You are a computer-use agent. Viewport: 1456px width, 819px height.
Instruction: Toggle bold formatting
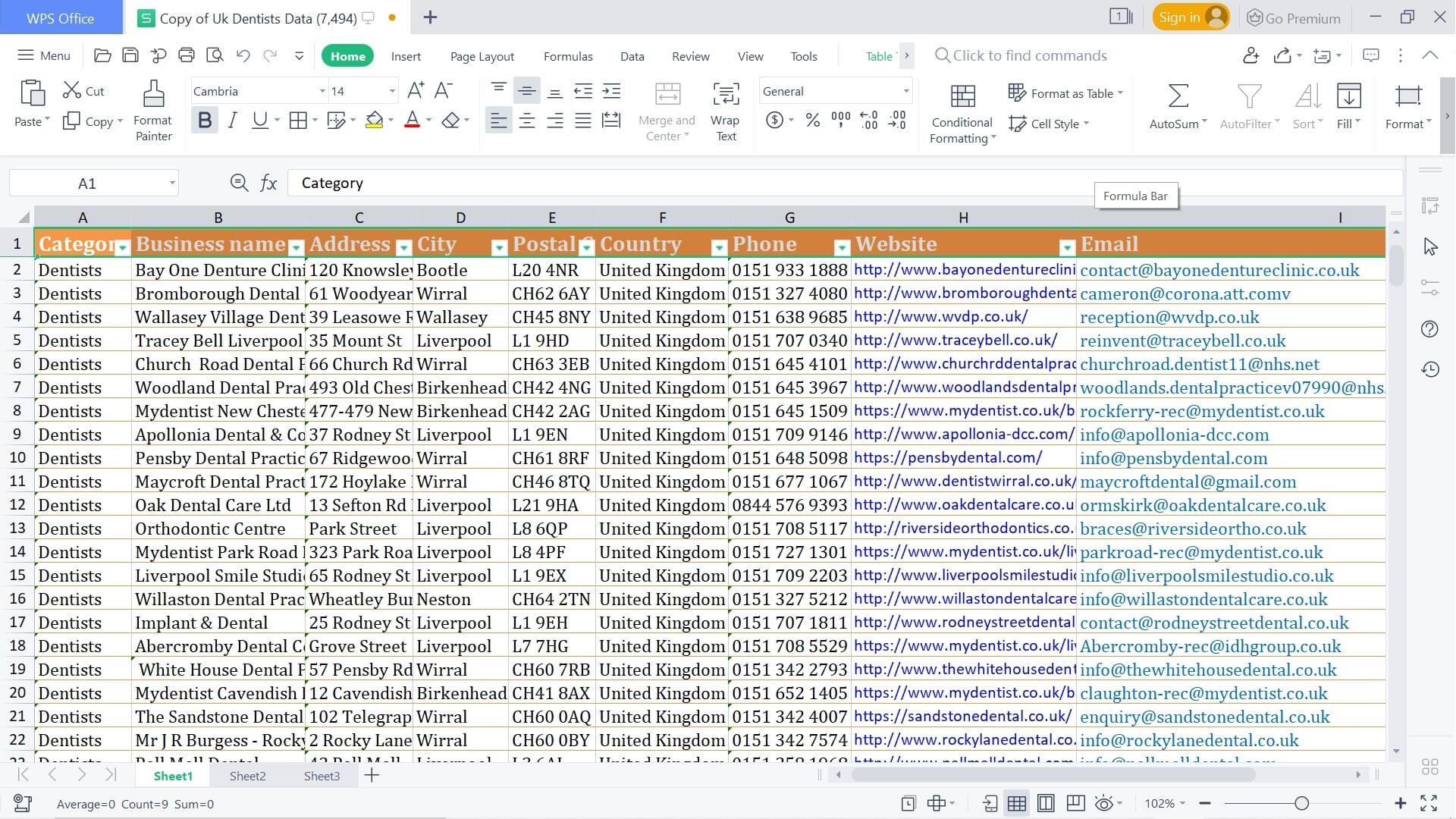204,120
